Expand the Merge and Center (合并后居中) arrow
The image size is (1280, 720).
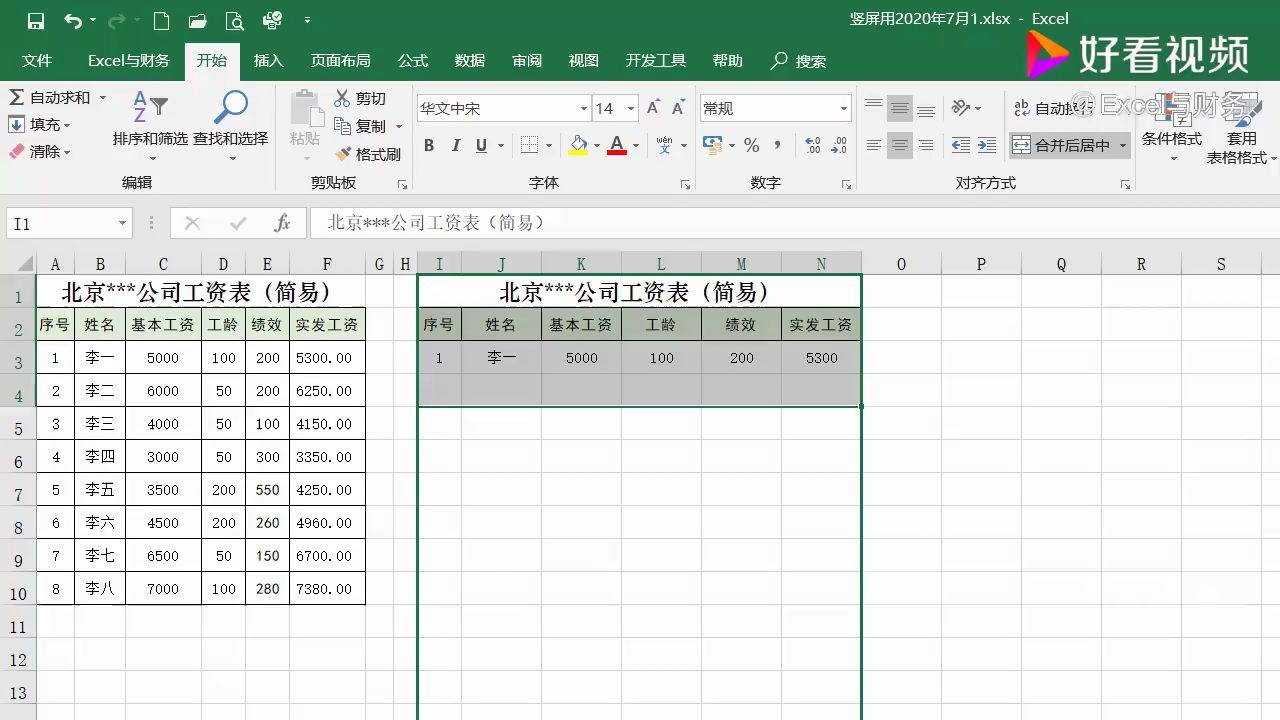[1123, 145]
